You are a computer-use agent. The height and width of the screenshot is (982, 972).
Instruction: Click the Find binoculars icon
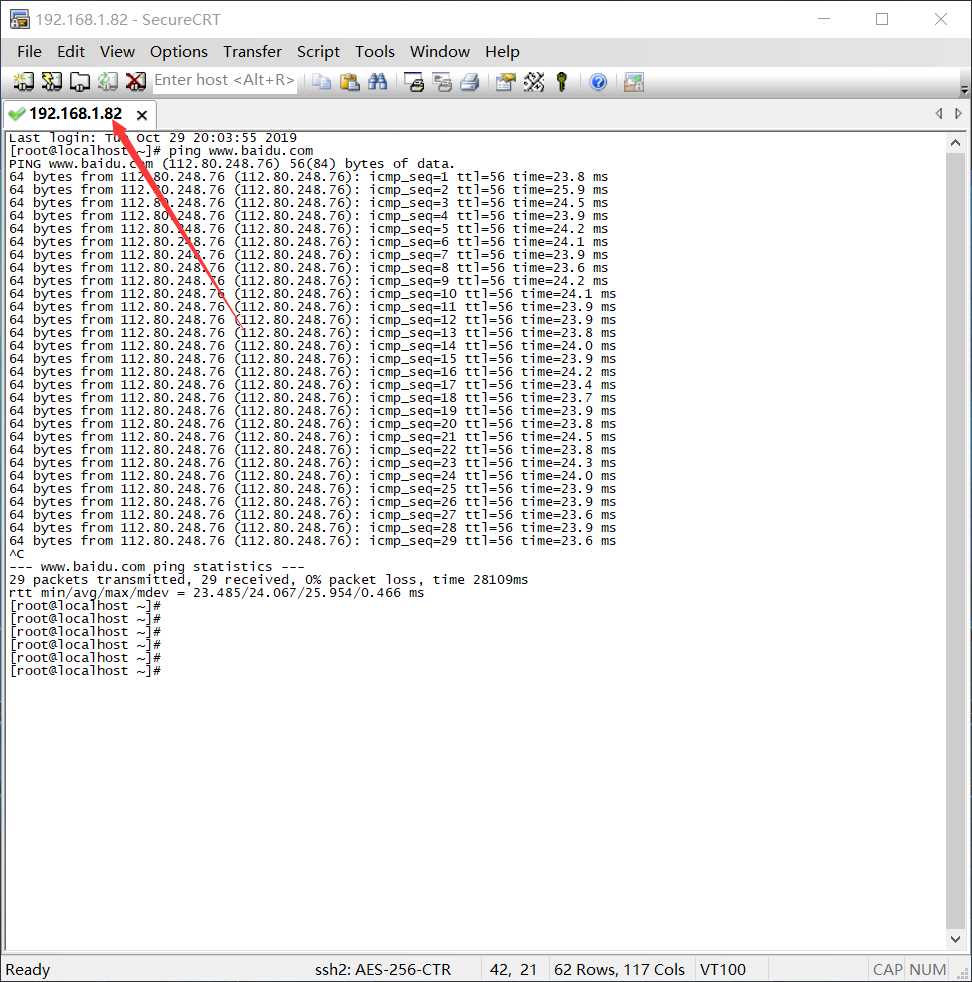tap(377, 82)
